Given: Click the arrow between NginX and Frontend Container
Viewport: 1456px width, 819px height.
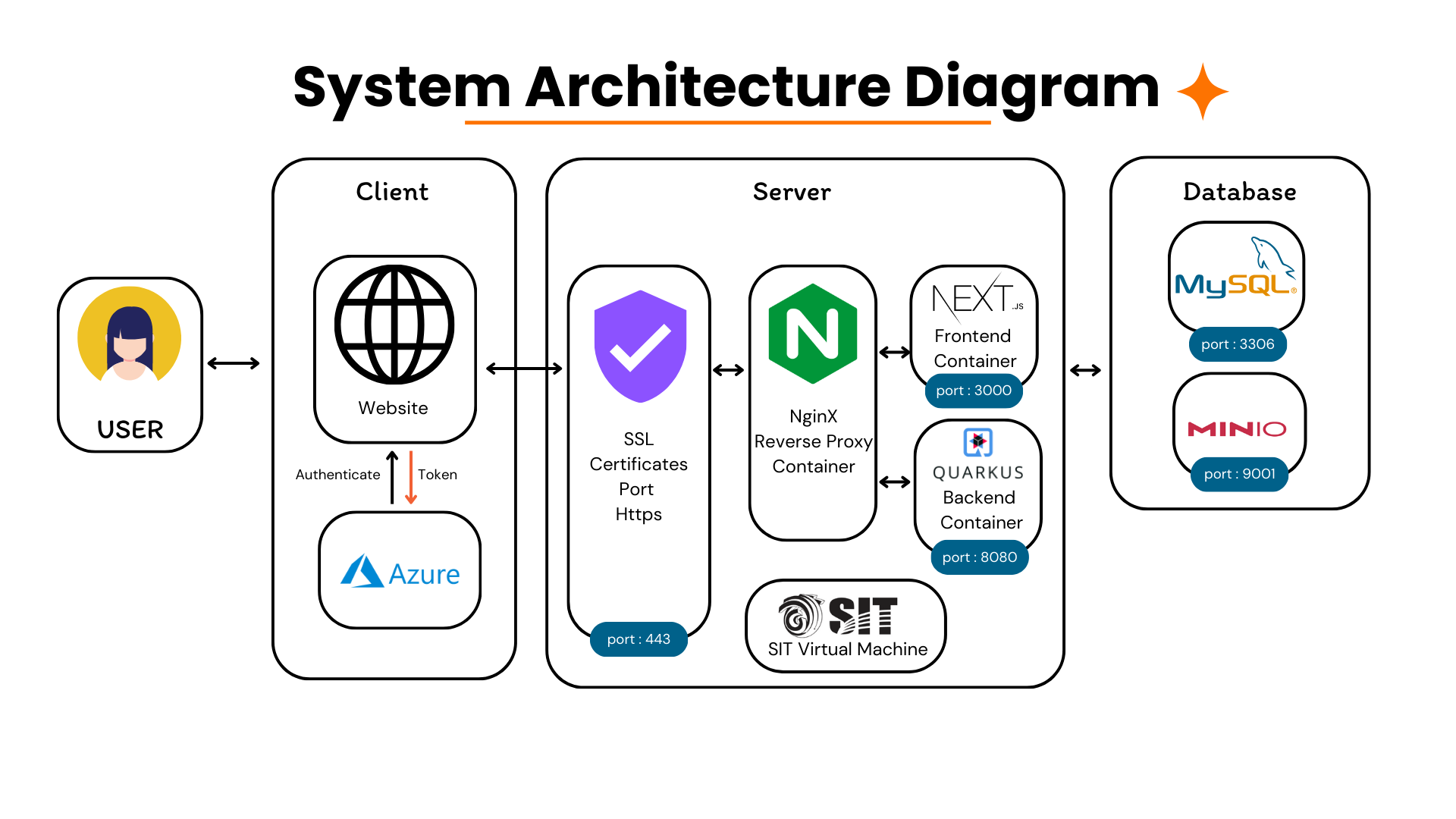Looking at the screenshot, I should click(x=895, y=353).
